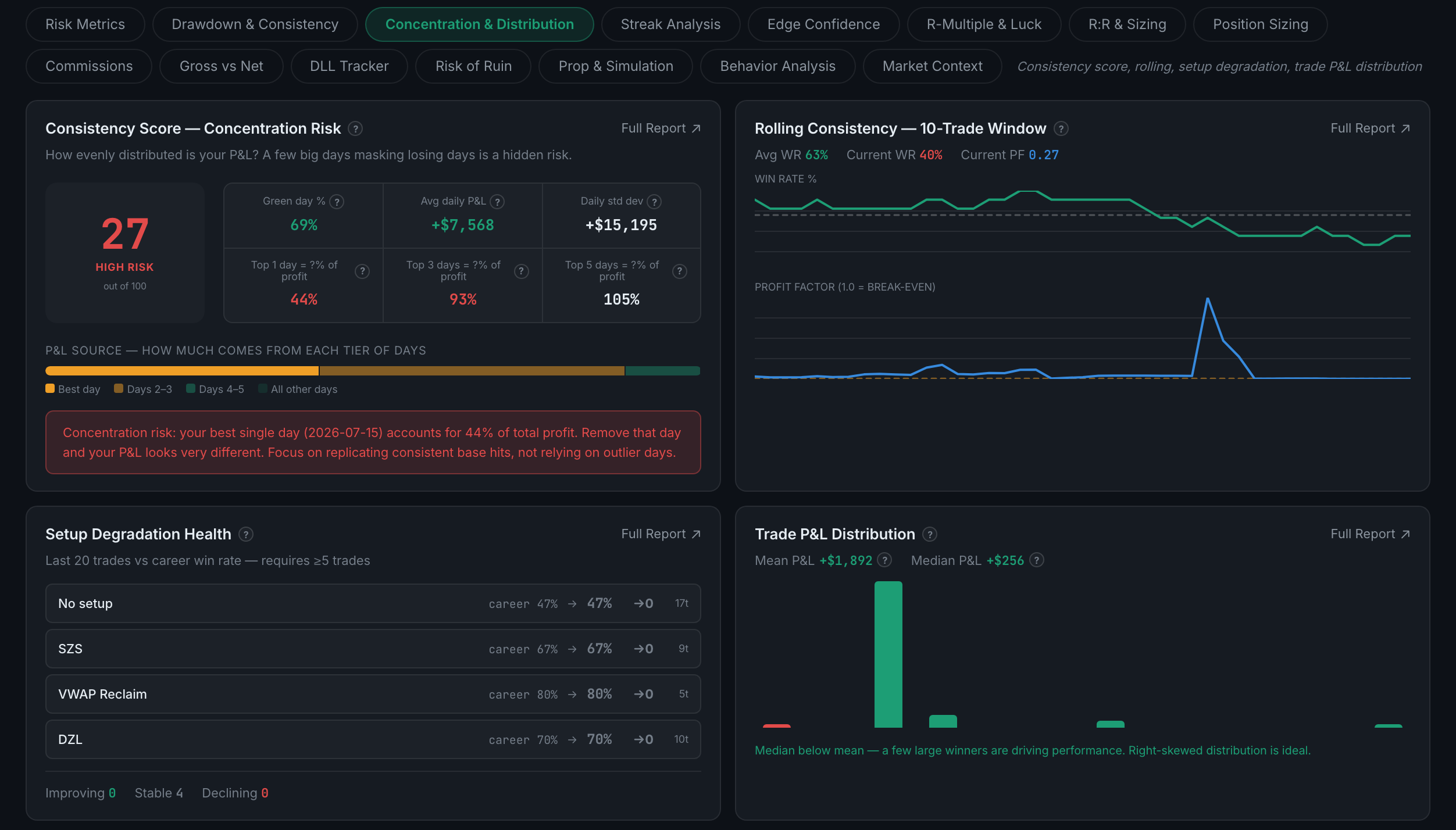Open Full Report for Trade P&L Distribution
This screenshot has height=830, width=1456.
tap(1370, 534)
